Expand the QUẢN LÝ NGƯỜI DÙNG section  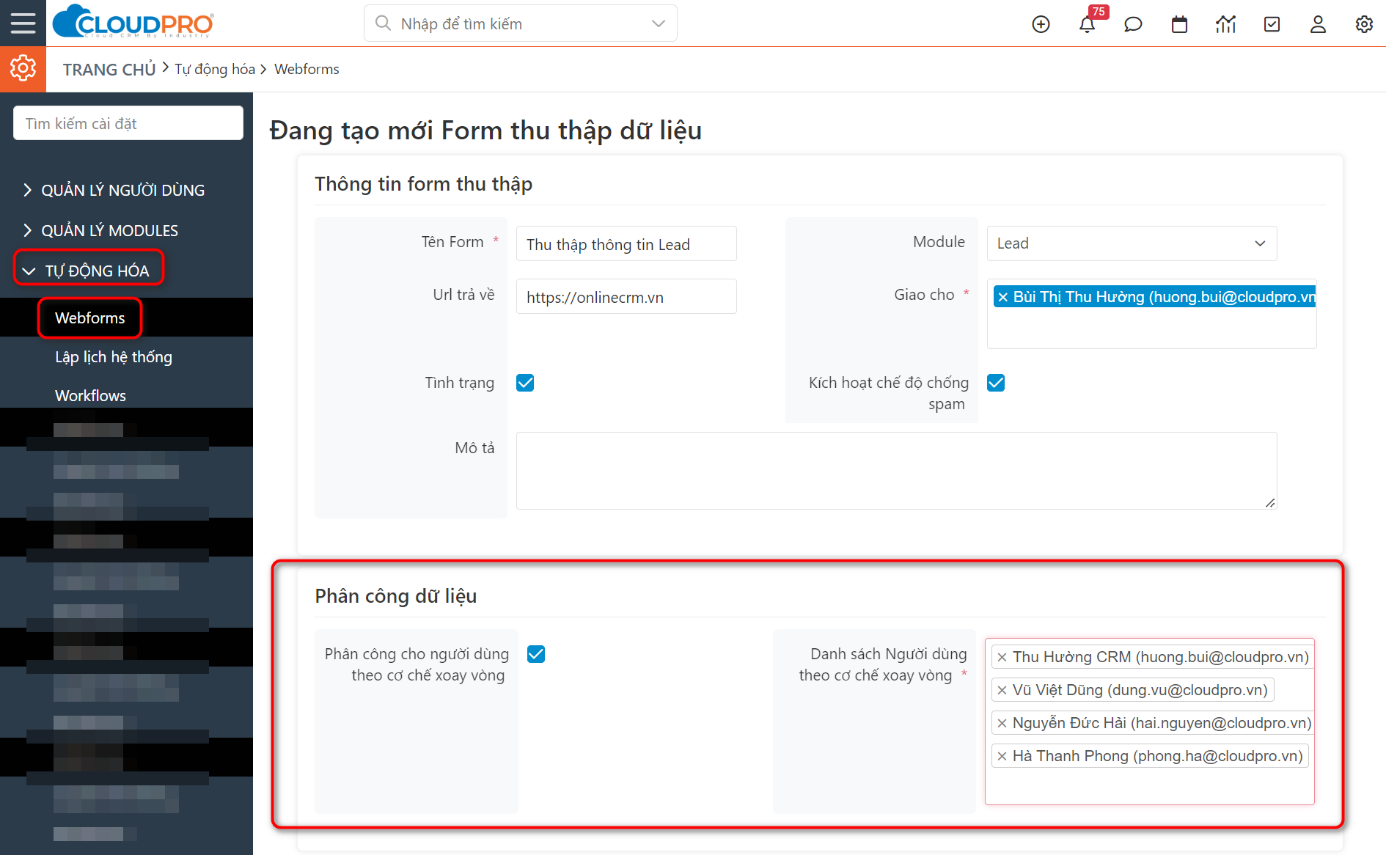point(113,190)
